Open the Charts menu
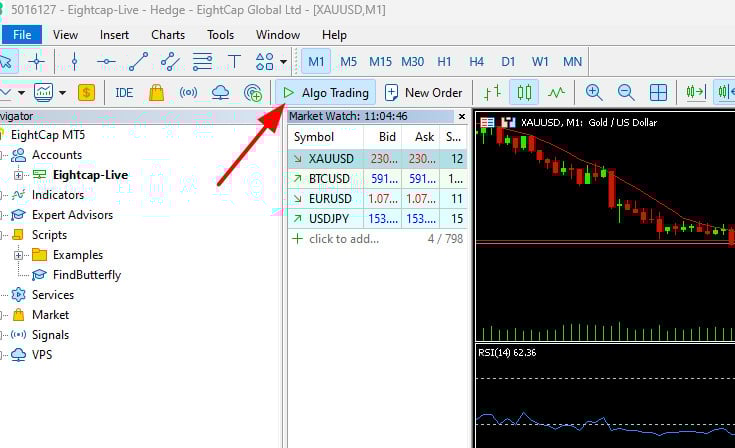 tap(167, 35)
